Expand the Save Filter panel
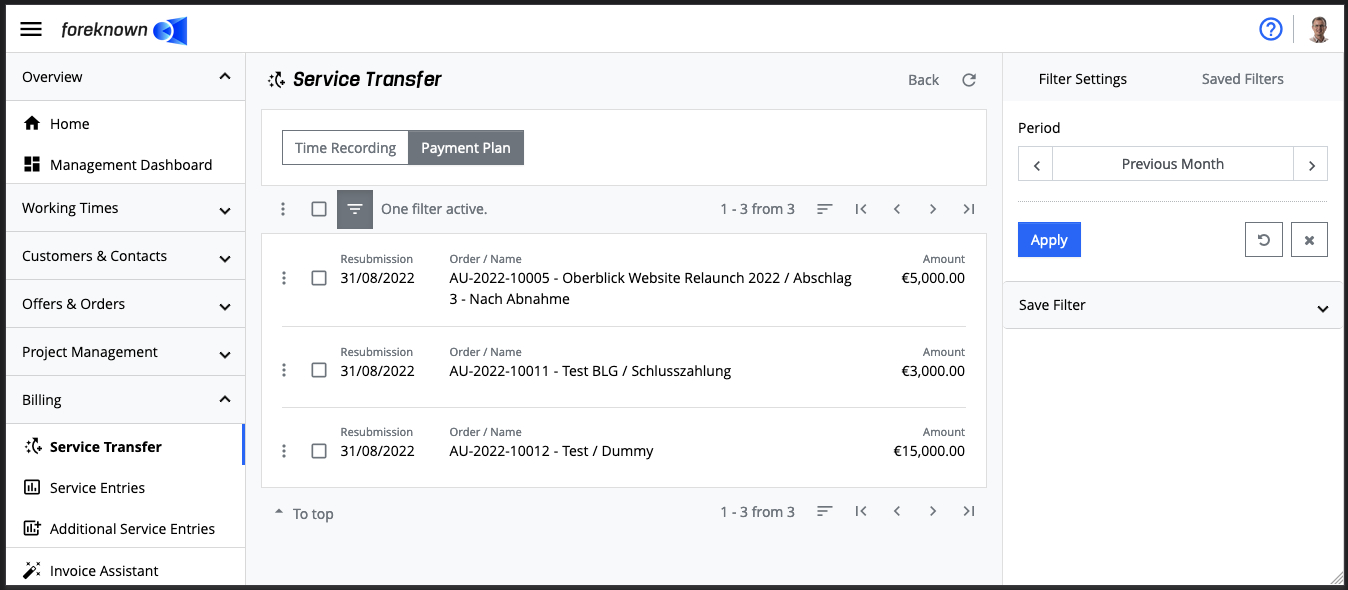Image resolution: width=1348 pixels, height=590 pixels. (x=1173, y=305)
